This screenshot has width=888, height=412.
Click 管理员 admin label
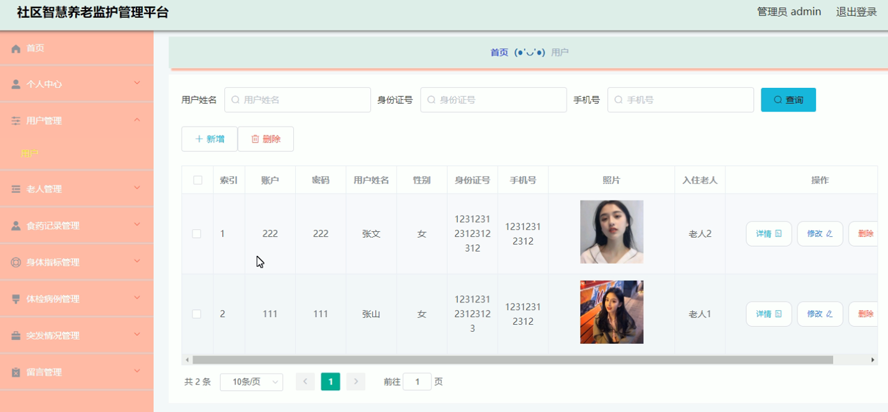click(x=789, y=12)
